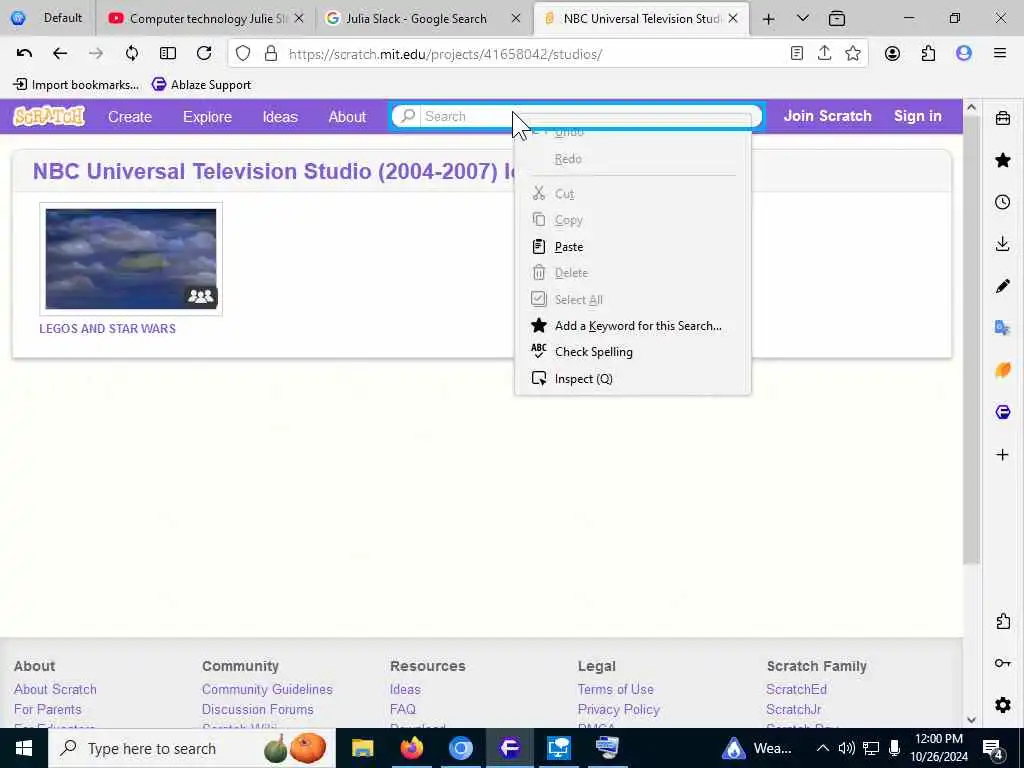Expand the list all tabs chevron
1024x768 pixels.
[803, 18]
